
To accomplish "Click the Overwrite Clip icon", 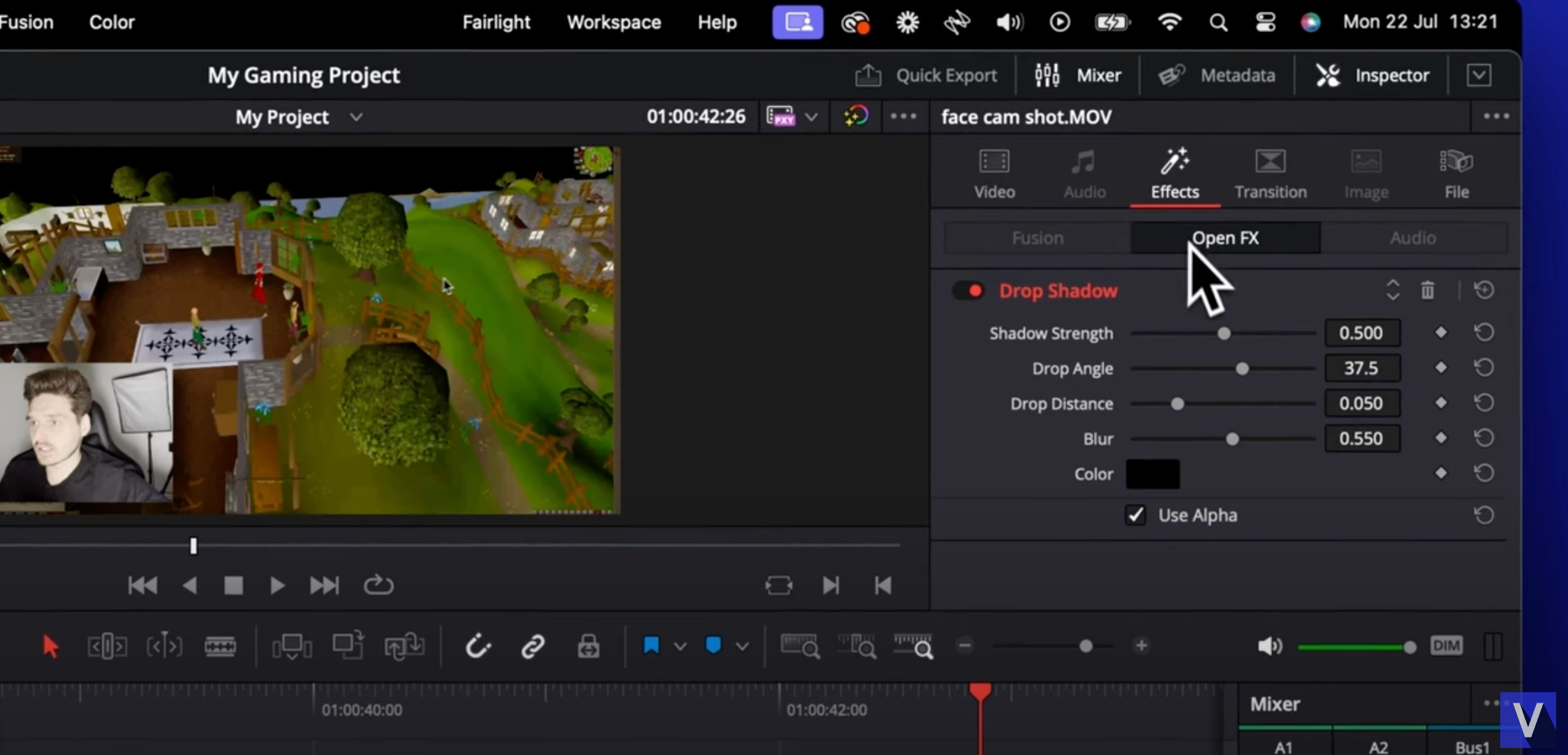I will tap(348, 645).
